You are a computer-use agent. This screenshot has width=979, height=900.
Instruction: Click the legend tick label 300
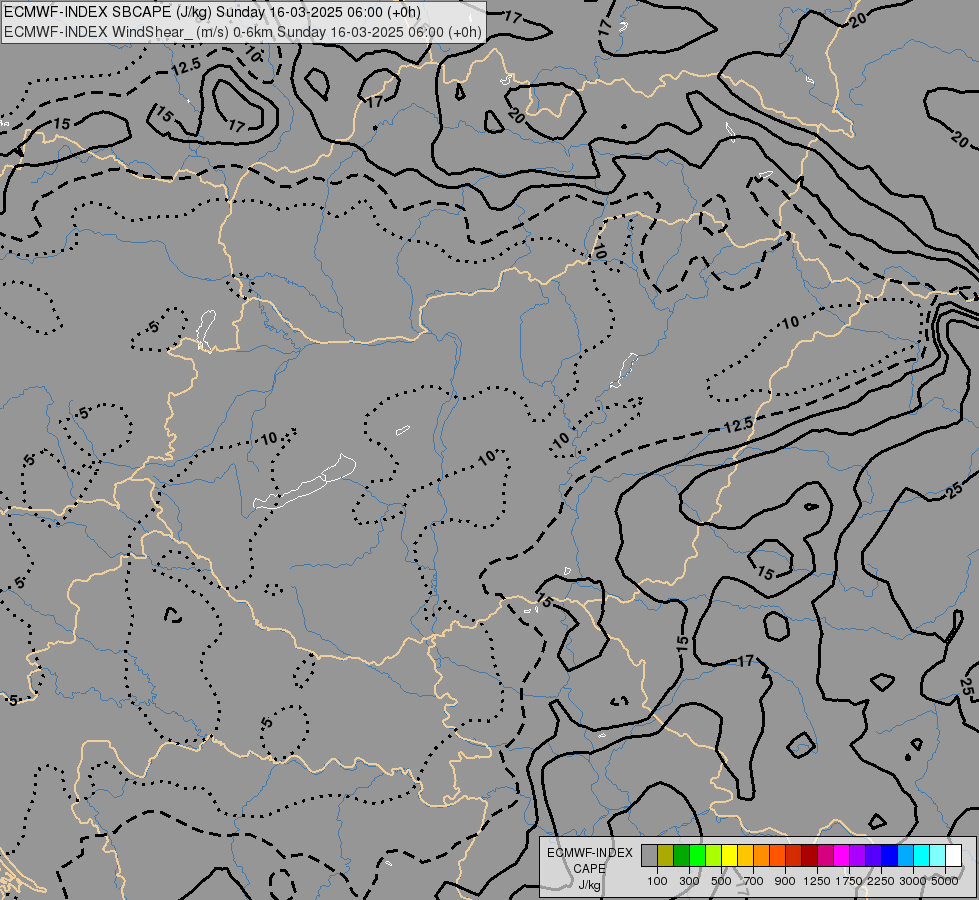[689, 881]
